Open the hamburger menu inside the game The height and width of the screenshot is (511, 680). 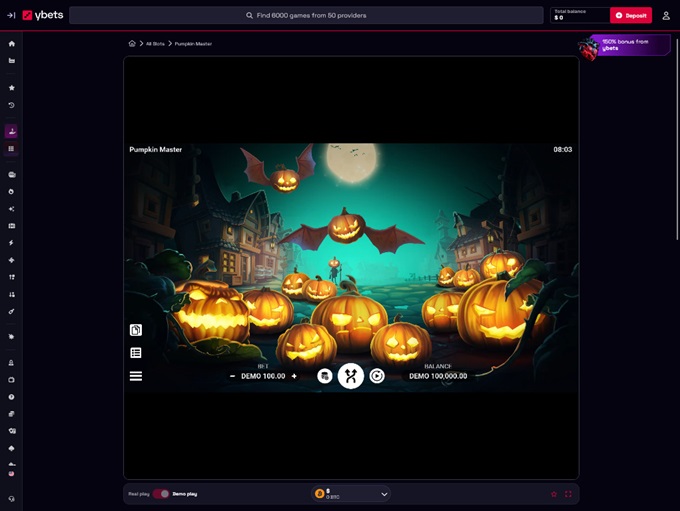[136, 376]
